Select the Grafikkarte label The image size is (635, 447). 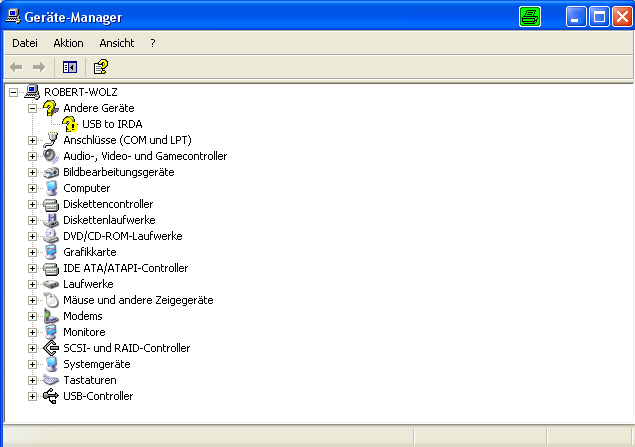tap(90, 252)
